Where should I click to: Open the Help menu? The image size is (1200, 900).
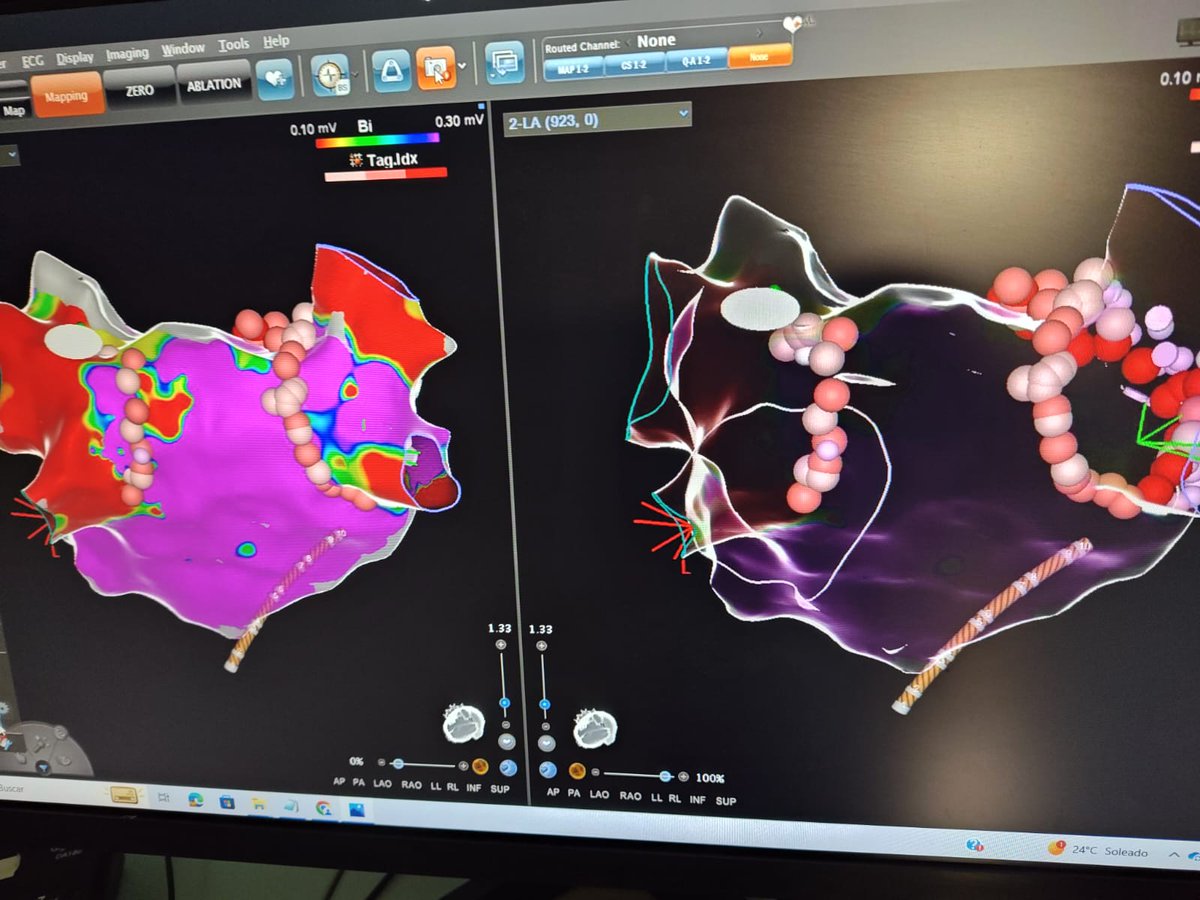[276, 41]
